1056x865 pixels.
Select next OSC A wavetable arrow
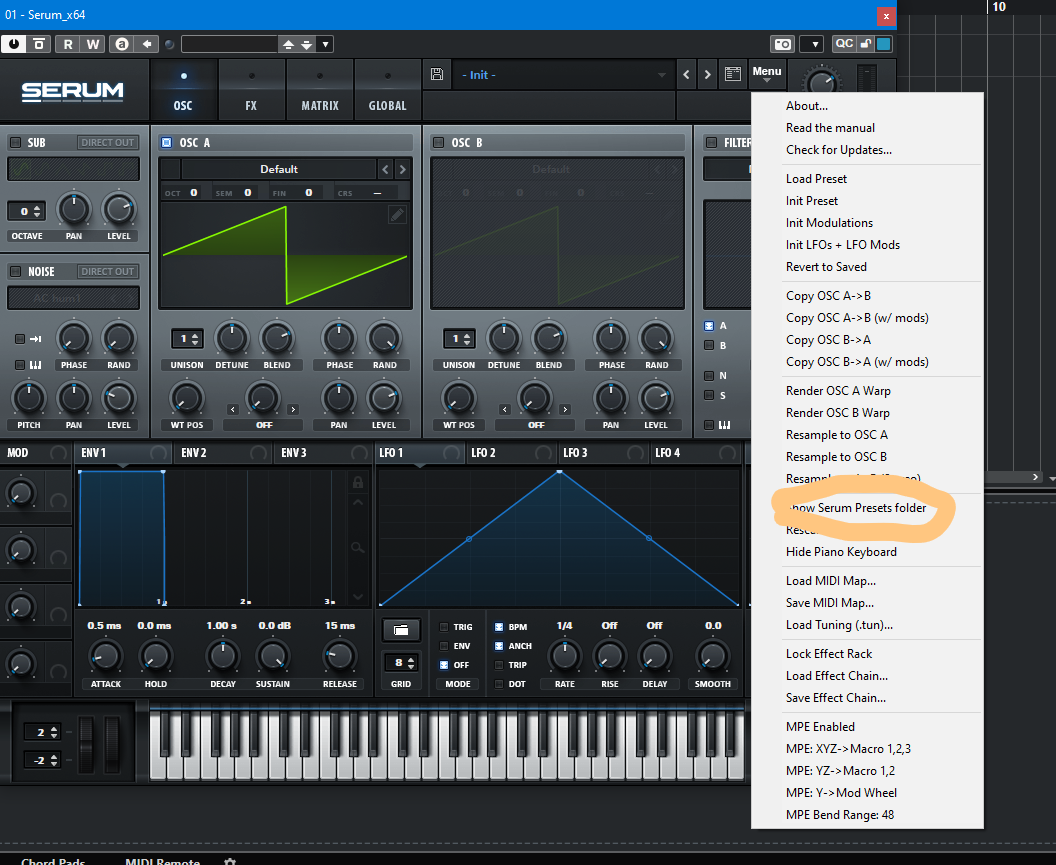pos(403,169)
